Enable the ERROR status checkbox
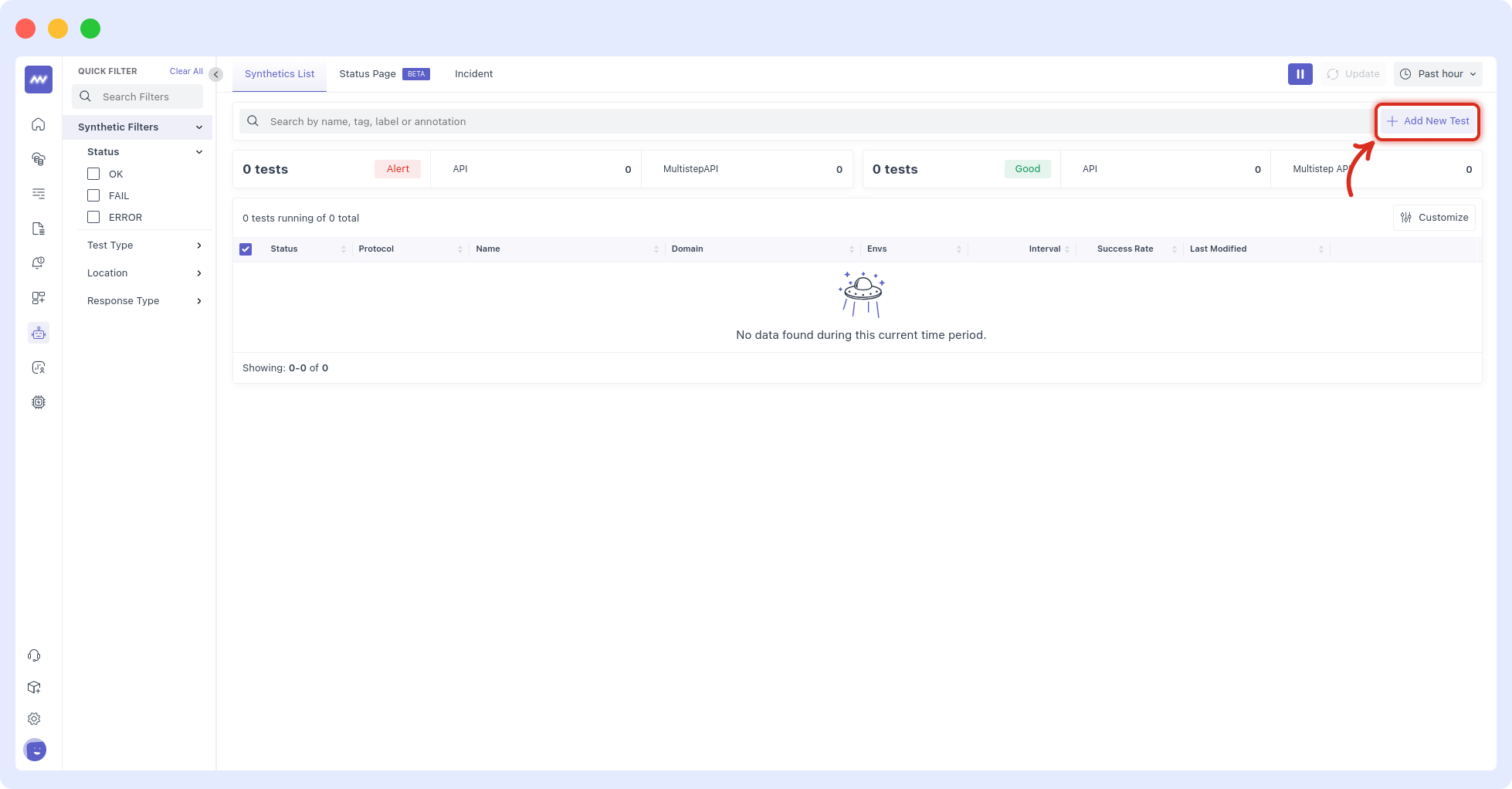Viewport: 1512px width, 789px height. (x=93, y=217)
